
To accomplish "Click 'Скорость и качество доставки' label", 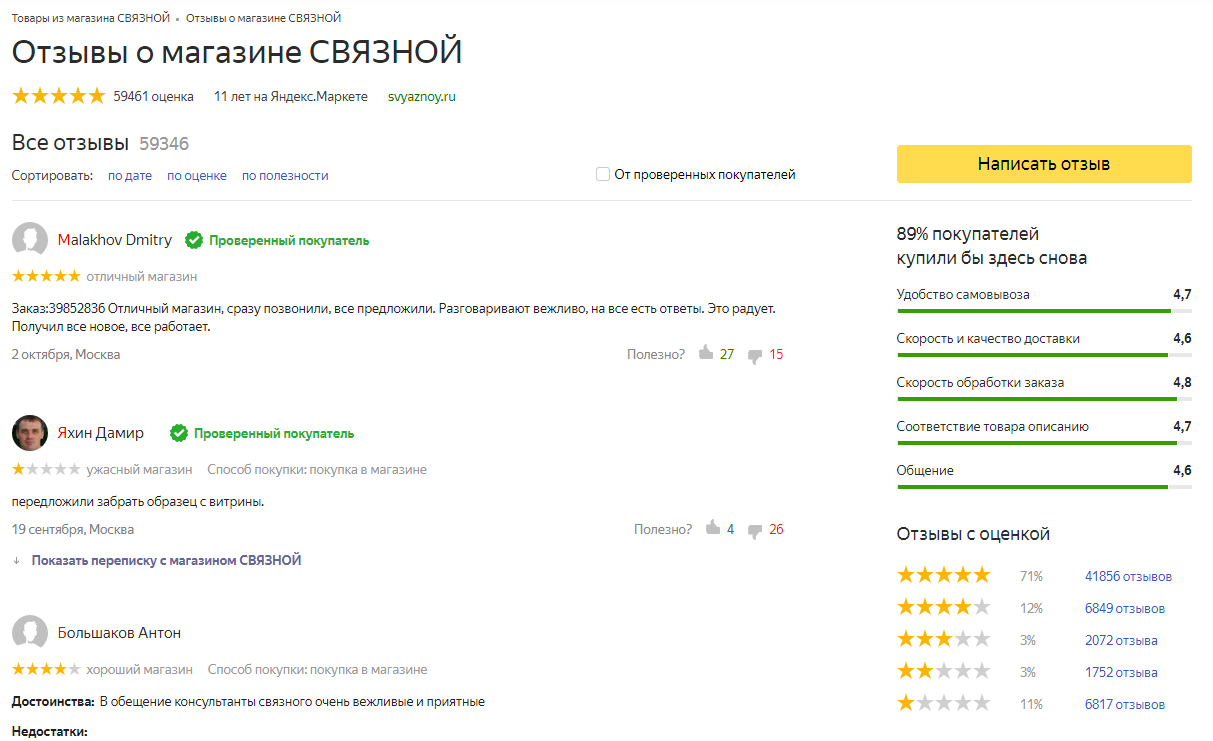I will [x=988, y=338].
